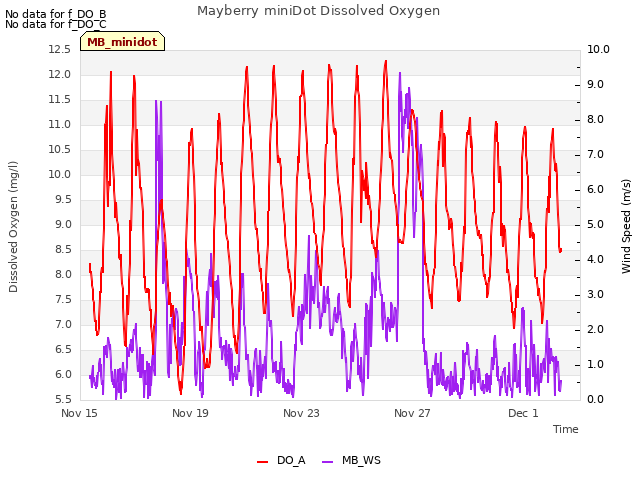This screenshot has height=480, width=640.
Task: Click the 3.0 value on wind speed axis
Action: pyautogui.click(x=595, y=294)
